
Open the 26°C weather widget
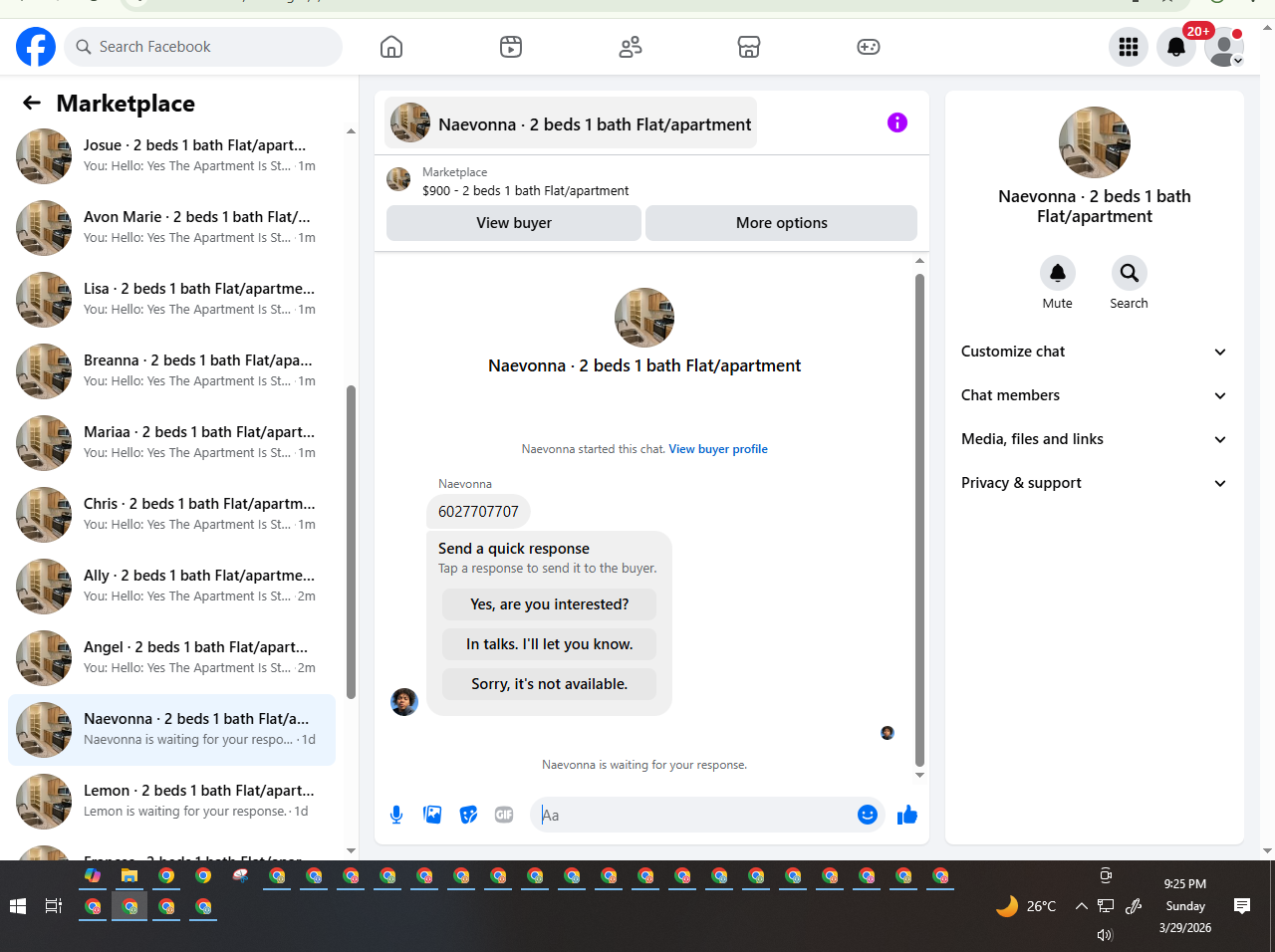tap(1026, 906)
